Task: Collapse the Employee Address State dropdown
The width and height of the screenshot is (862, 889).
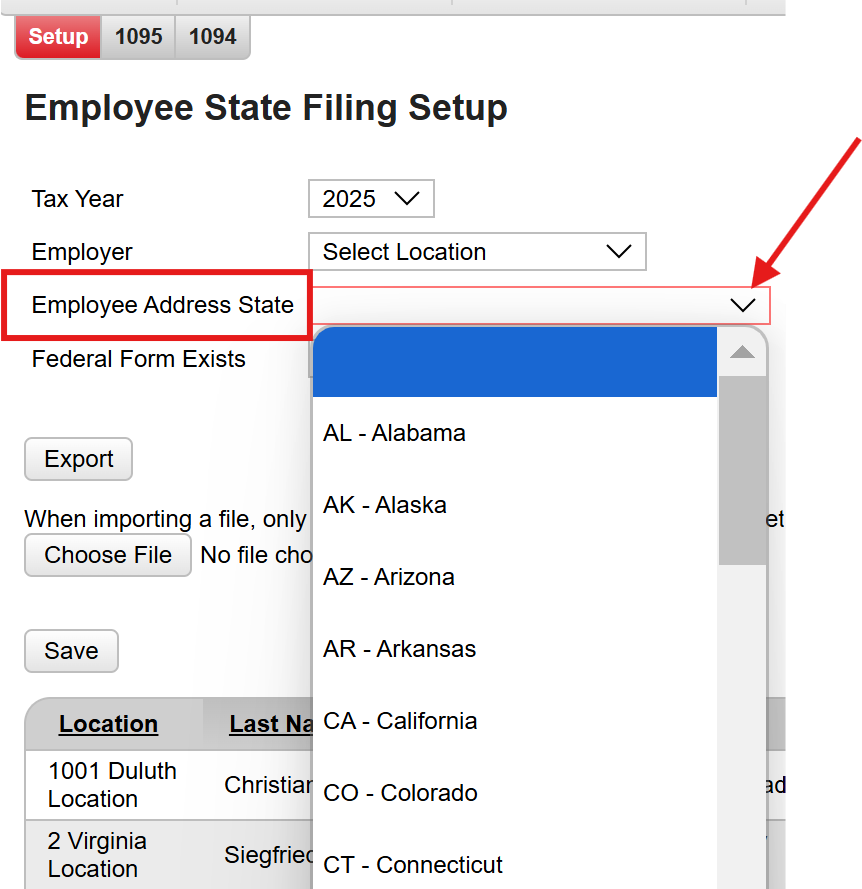Action: pos(742,304)
